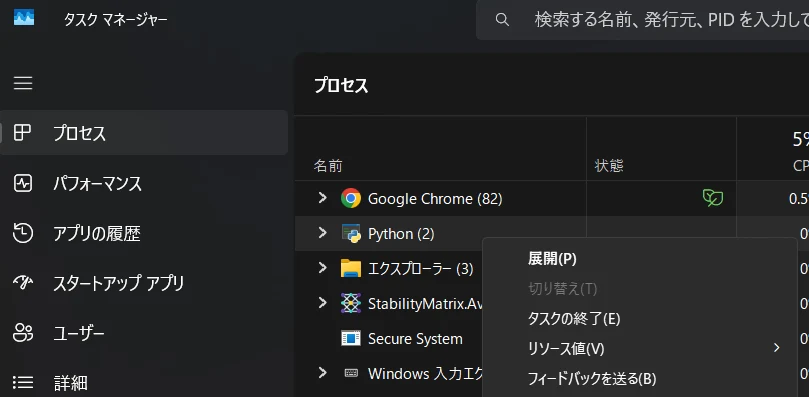This screenshot has height=397, width=809.
Task: Click the green efficiency mode leaf icon
Action: [x=713, y=198]
